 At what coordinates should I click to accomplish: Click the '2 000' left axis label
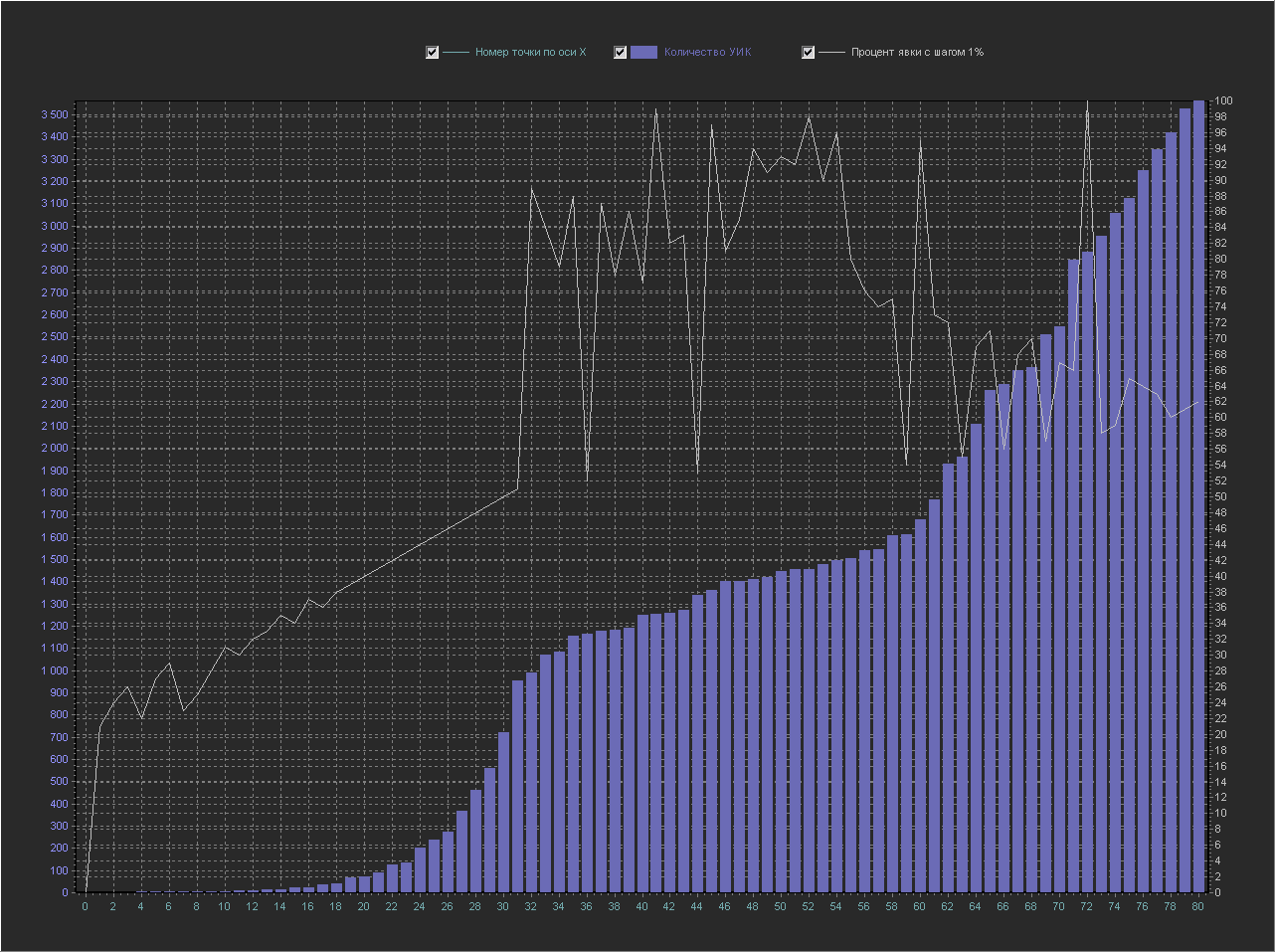pyautogui.click(x=55, y=449)
